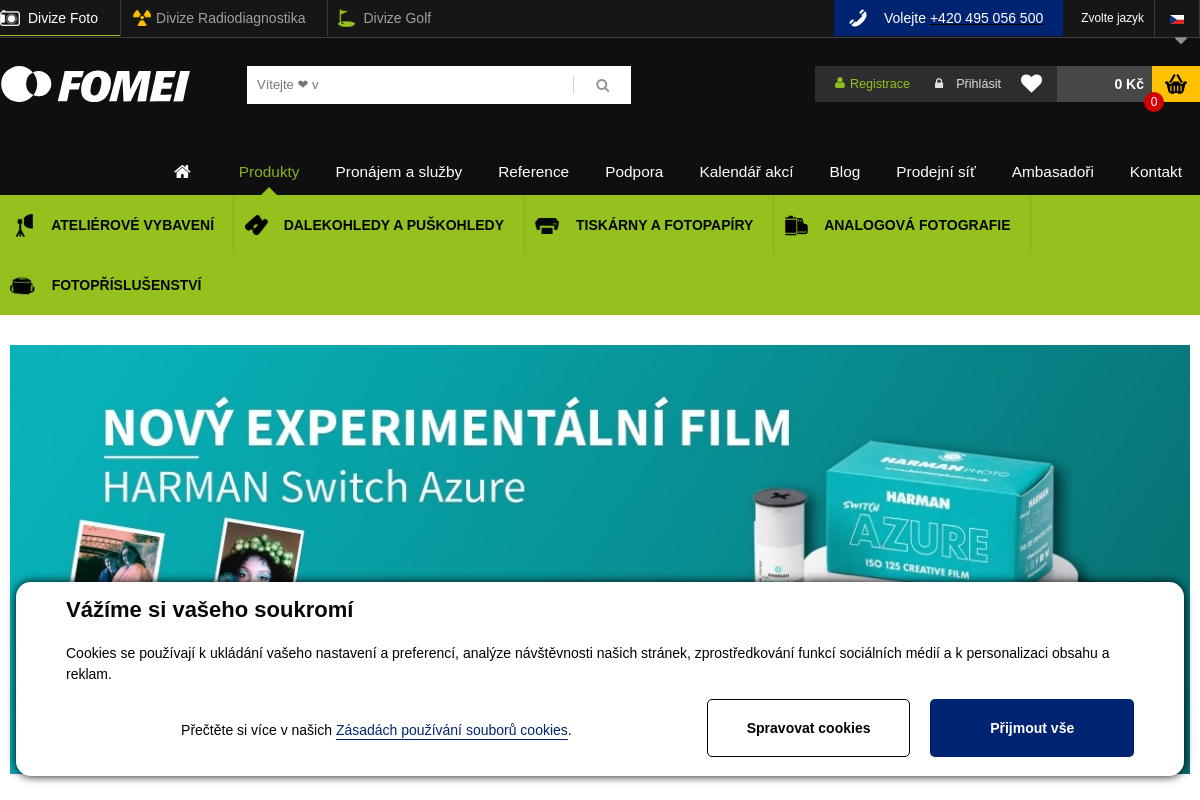Click the phone icon beside Volejte
Screen dimensions: 1200x800
pyautogui.click(x=858, y=18)
